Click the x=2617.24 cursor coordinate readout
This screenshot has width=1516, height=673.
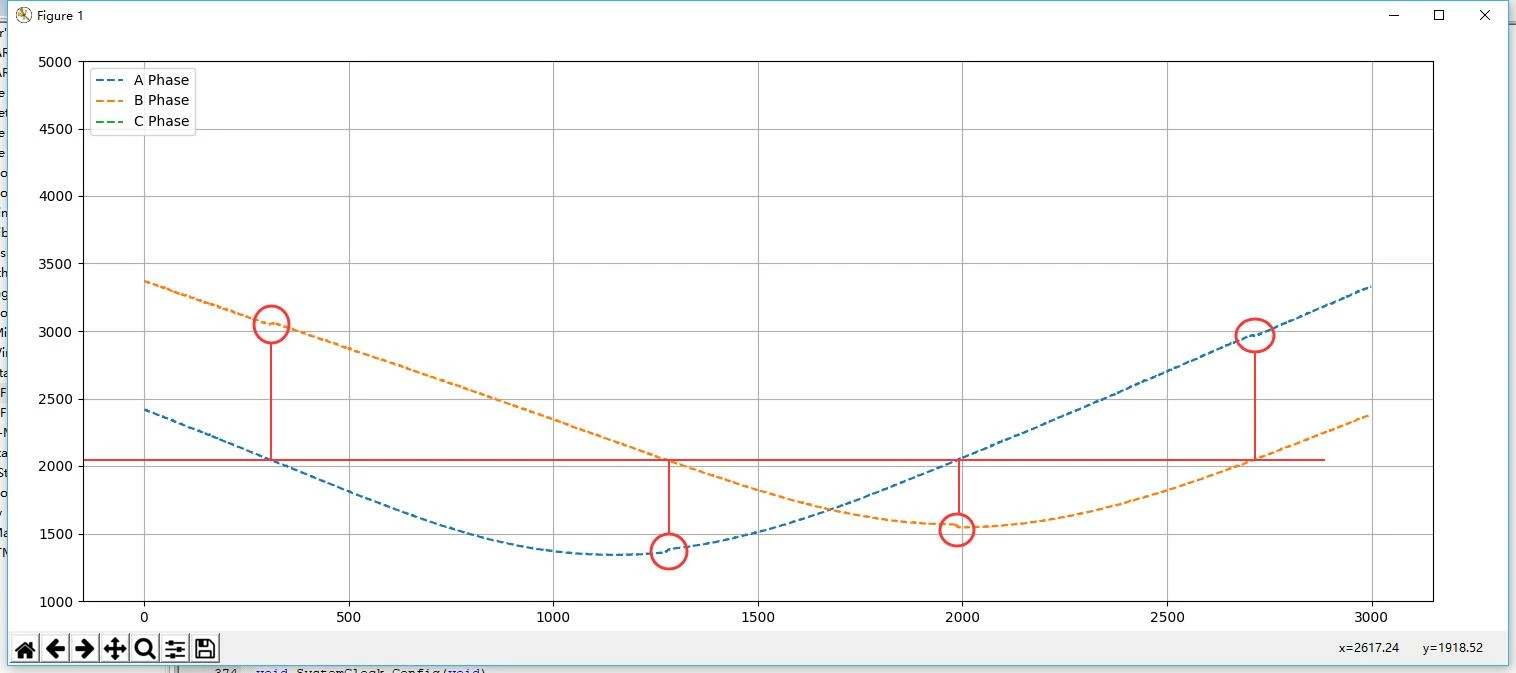(x=1370, y=648)
